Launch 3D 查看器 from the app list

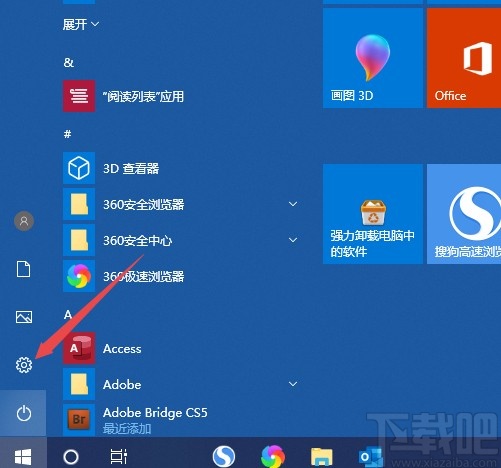(x=131, y=168)
